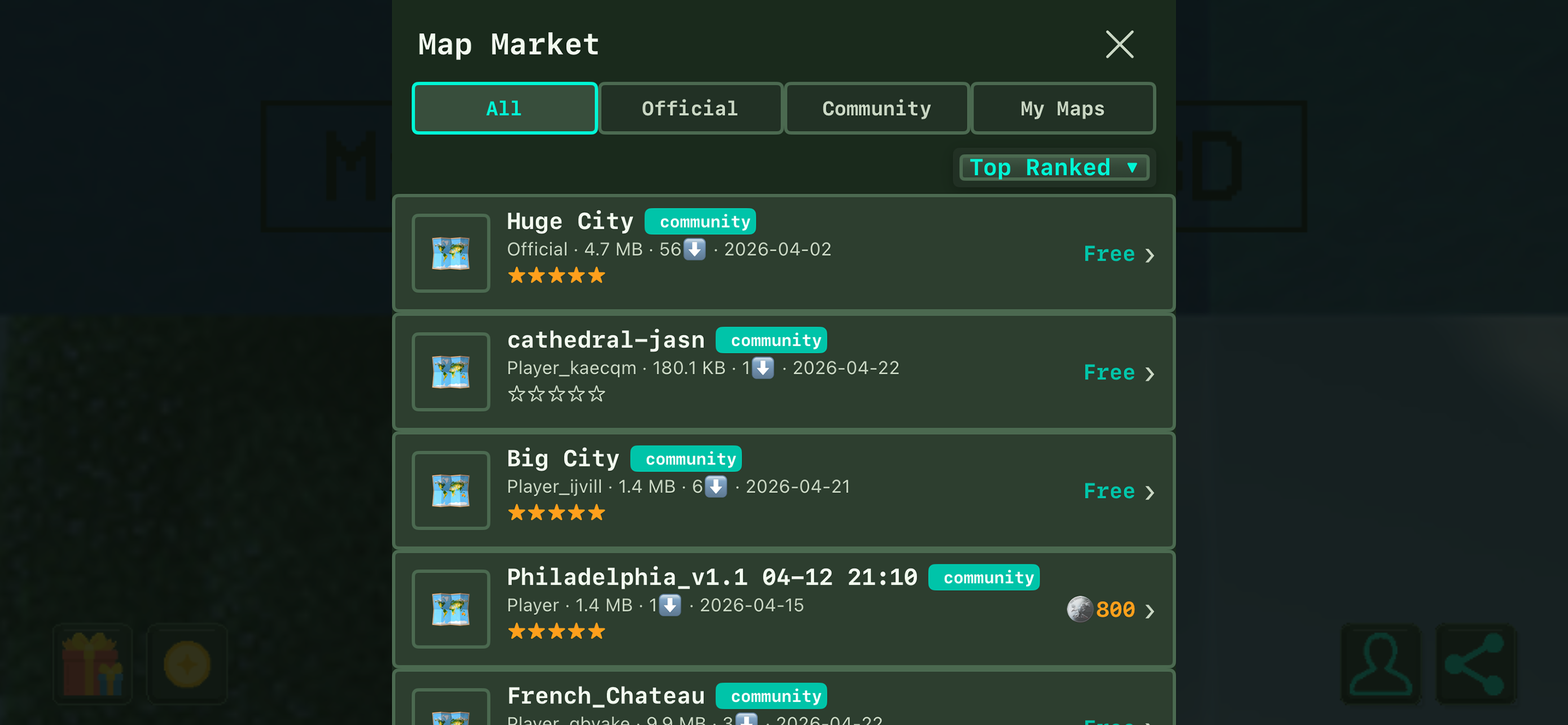The width and height of the screenshot is (1568, 725).
Task: Click the Huge City map thumbnail icon
Action: click(x=451, y=253)
